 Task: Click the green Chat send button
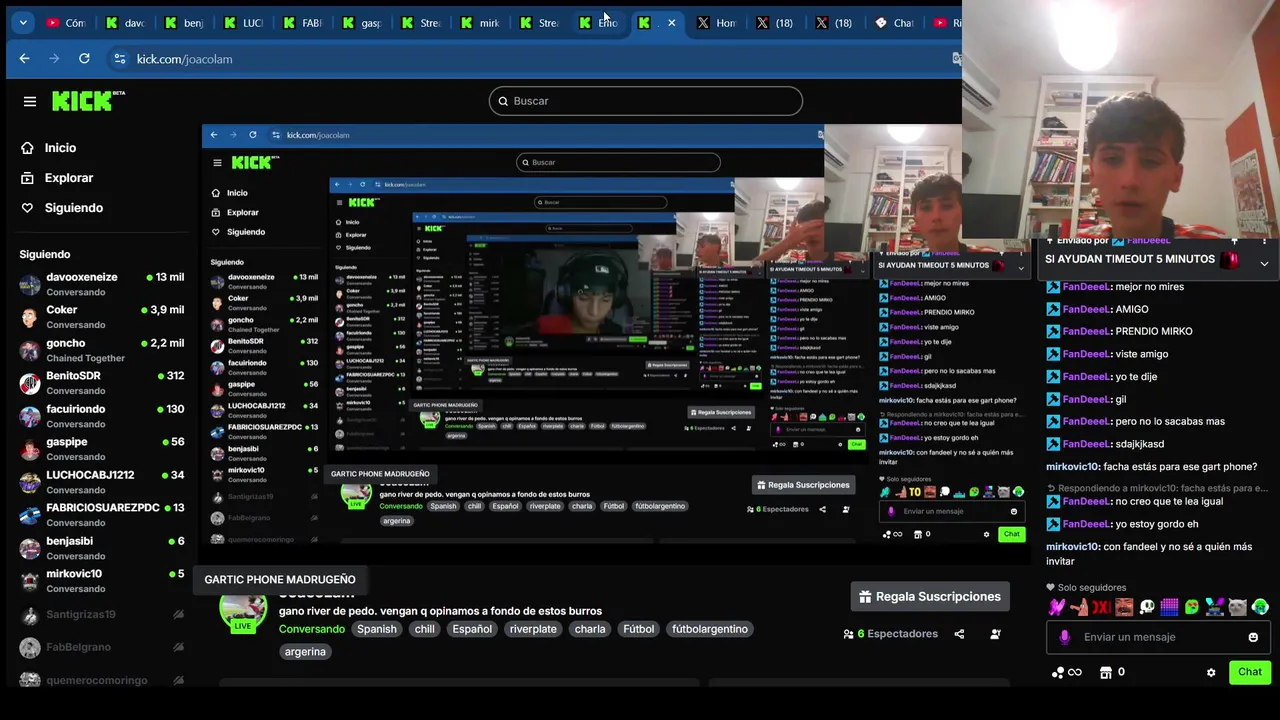coord(1250,672)
